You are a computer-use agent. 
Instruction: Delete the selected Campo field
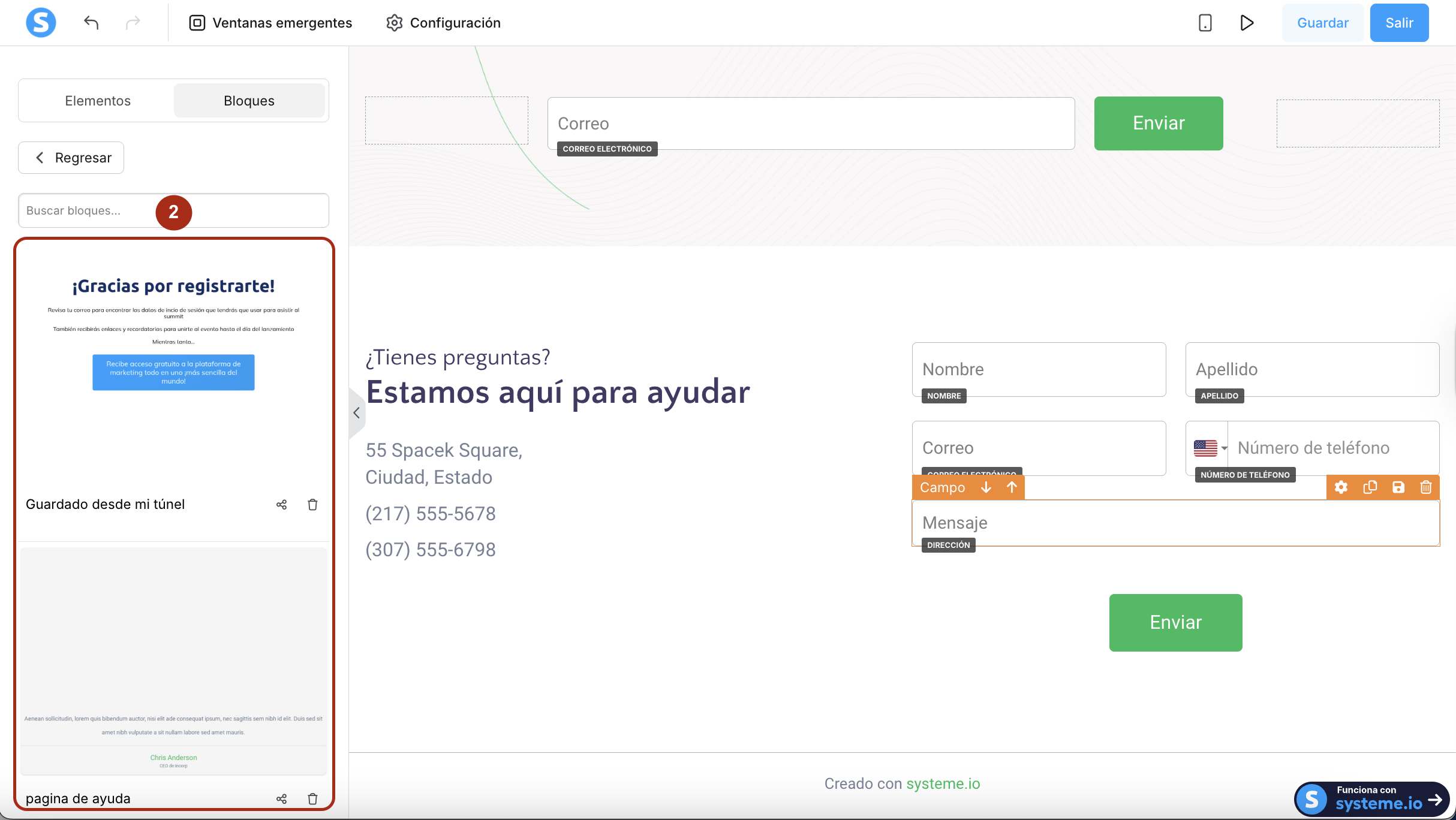coord(1426,487)
